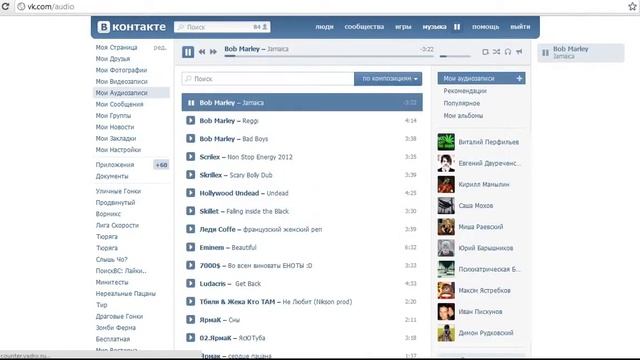The image size is (640, 360).
Task: Open Мои Фотографии
Action: point(121,70)
